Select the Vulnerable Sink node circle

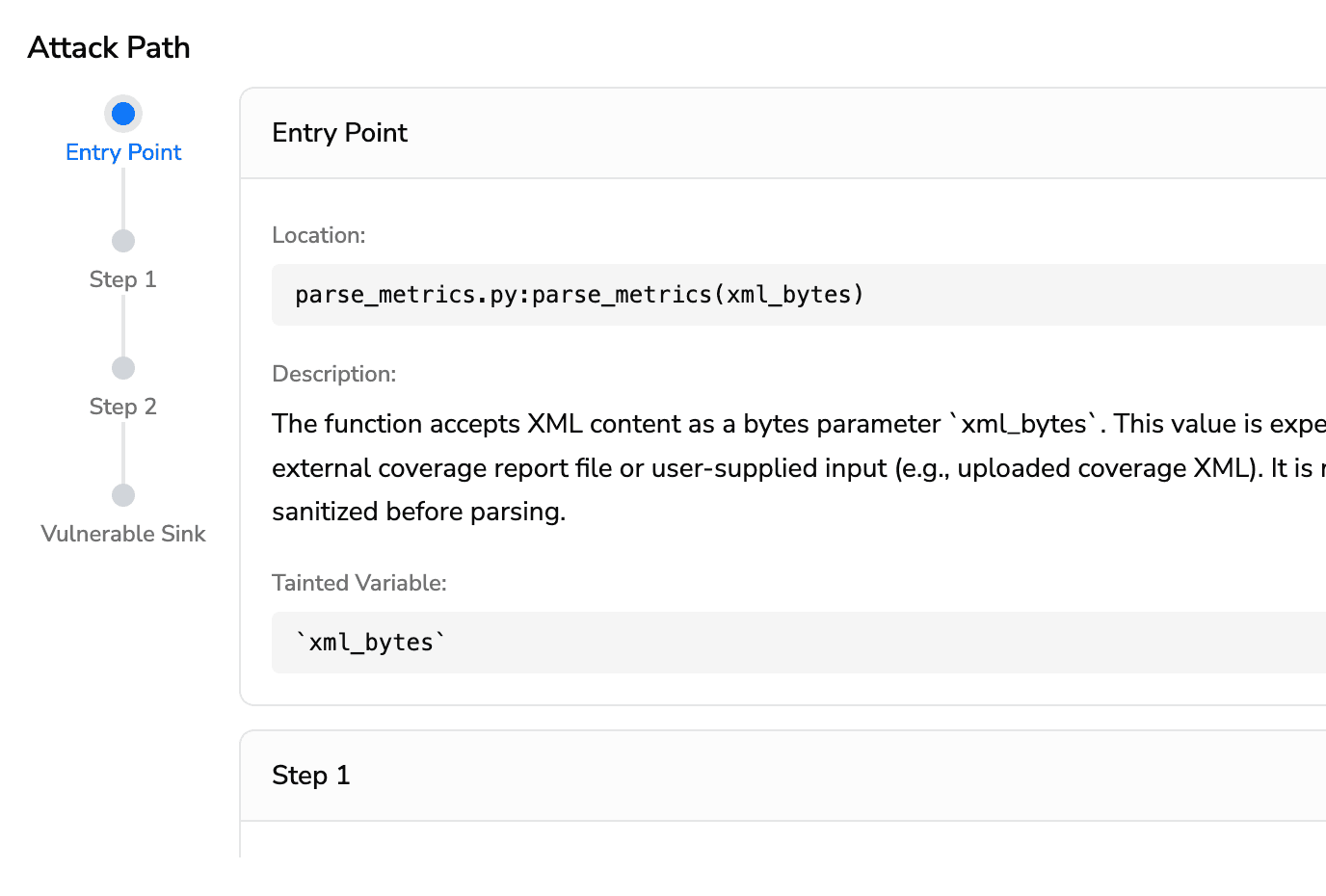pos(122,494)
